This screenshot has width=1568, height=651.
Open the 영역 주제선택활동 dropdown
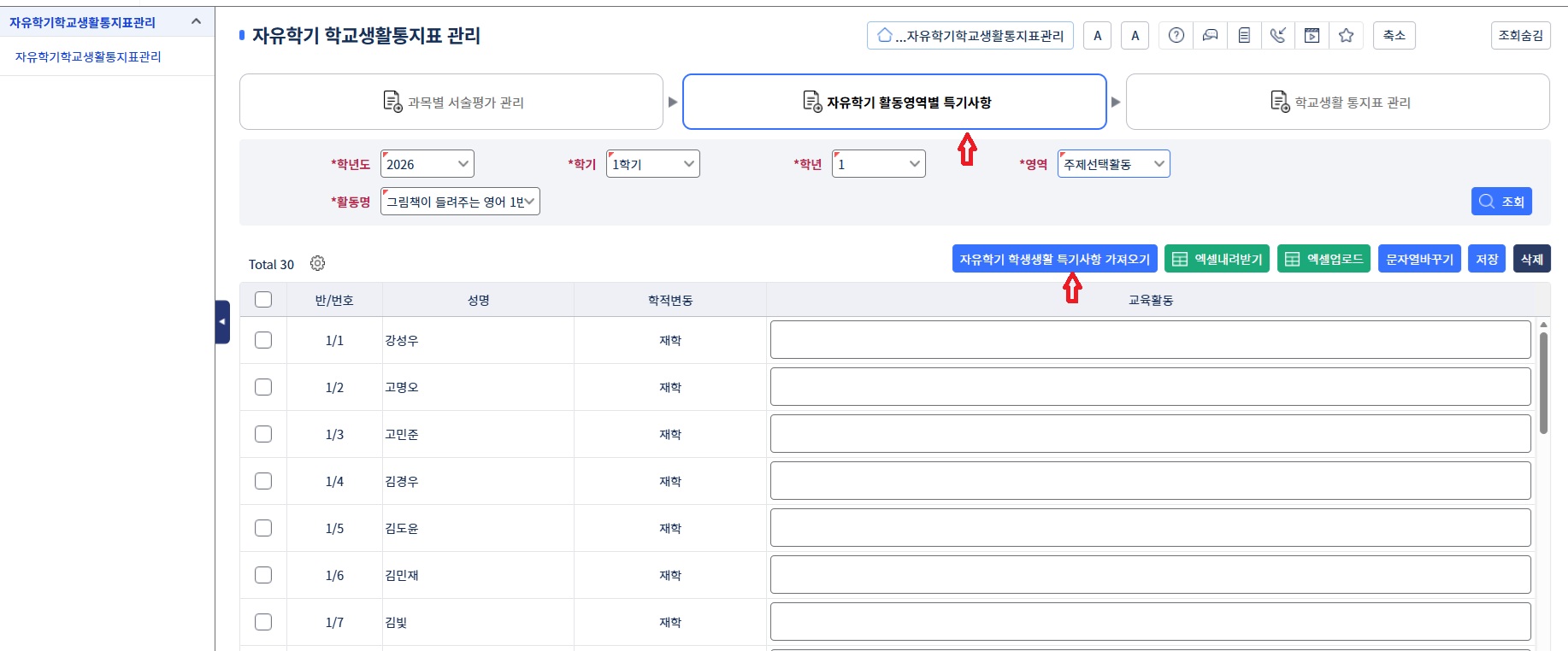1113,164
